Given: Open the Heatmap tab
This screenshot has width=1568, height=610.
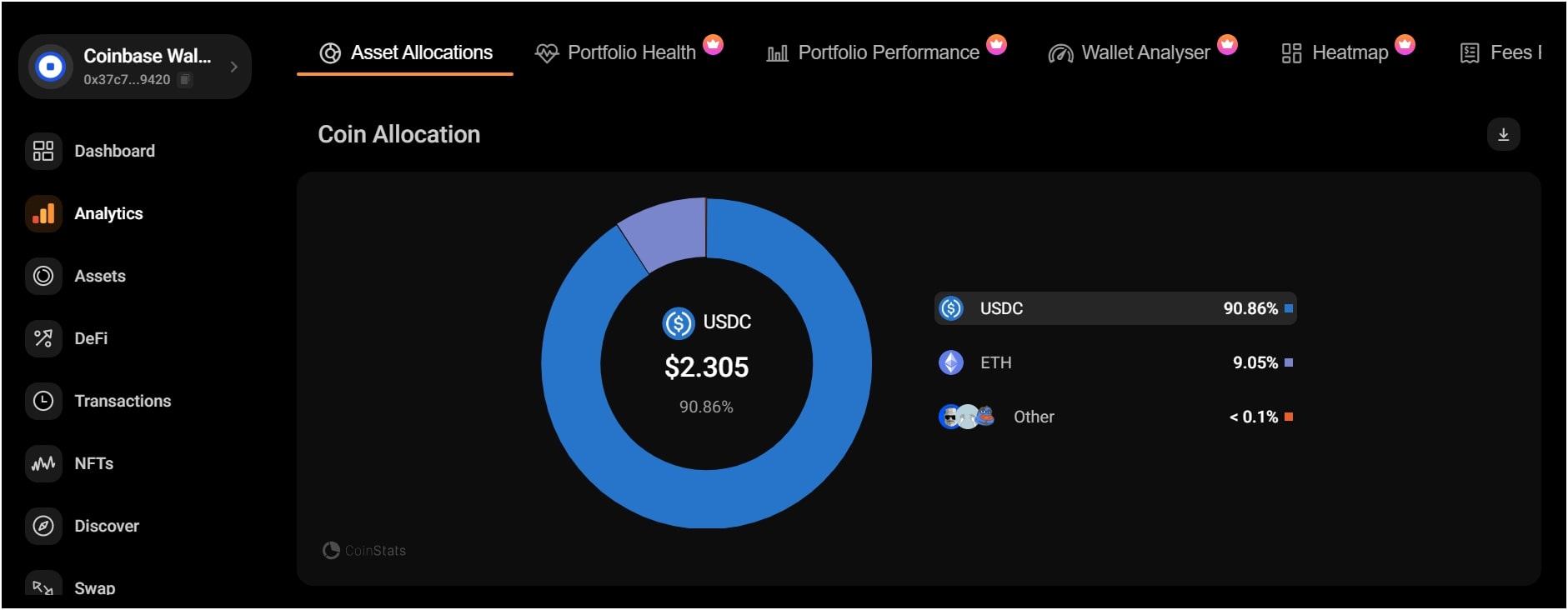Looking at the screenshot, I should pyautogui.click(x=1350, y=52).
